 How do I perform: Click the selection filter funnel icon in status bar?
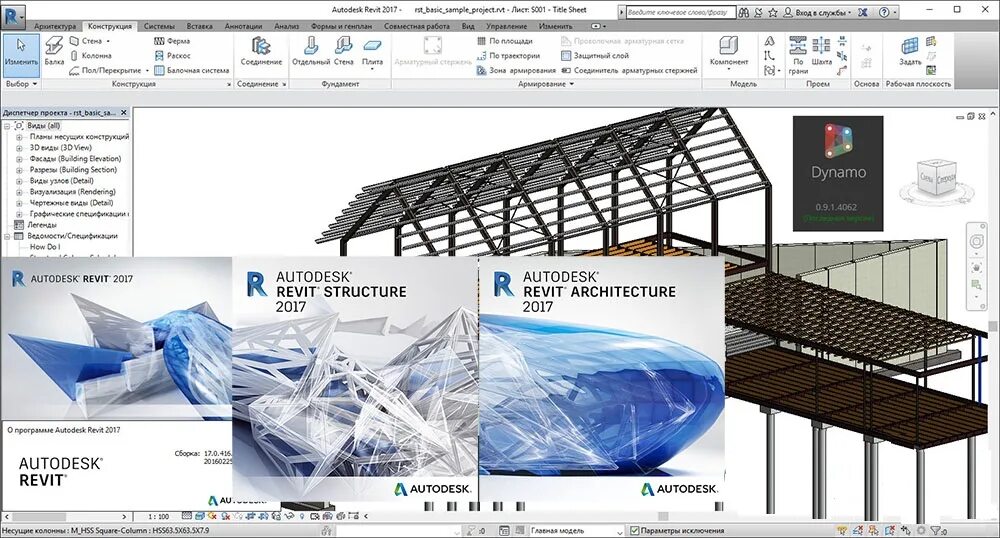(938, 530)
